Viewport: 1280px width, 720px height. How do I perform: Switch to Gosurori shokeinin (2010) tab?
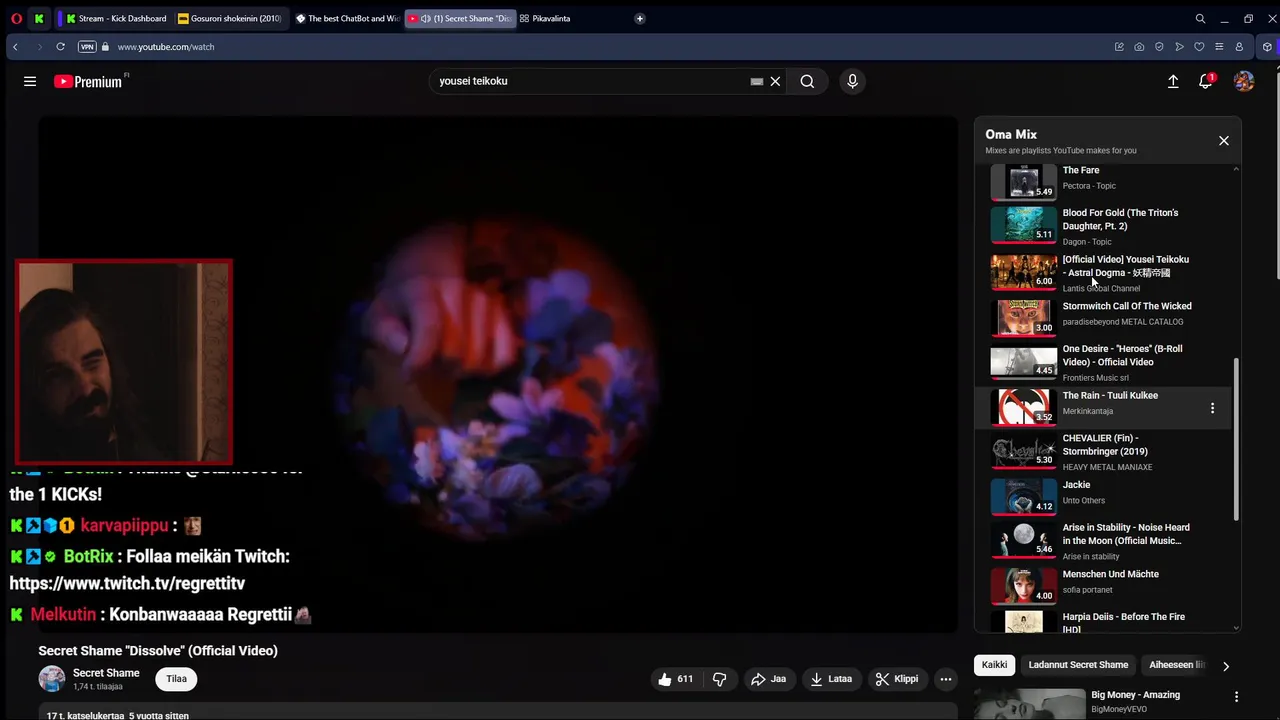(x=230, y=18)
